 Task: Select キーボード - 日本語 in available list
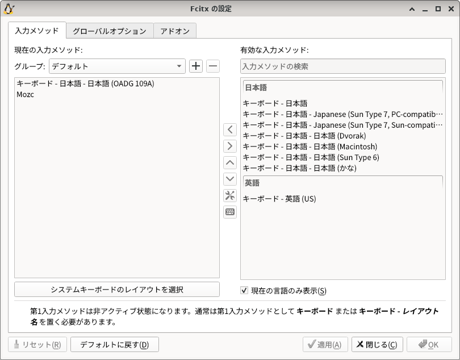(343, 103)
